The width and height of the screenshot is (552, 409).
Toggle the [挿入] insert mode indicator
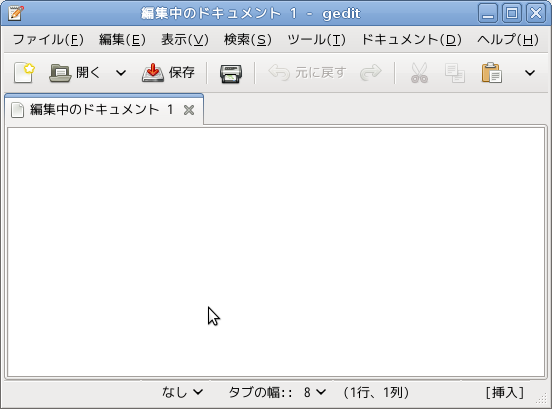coord(505,392)
